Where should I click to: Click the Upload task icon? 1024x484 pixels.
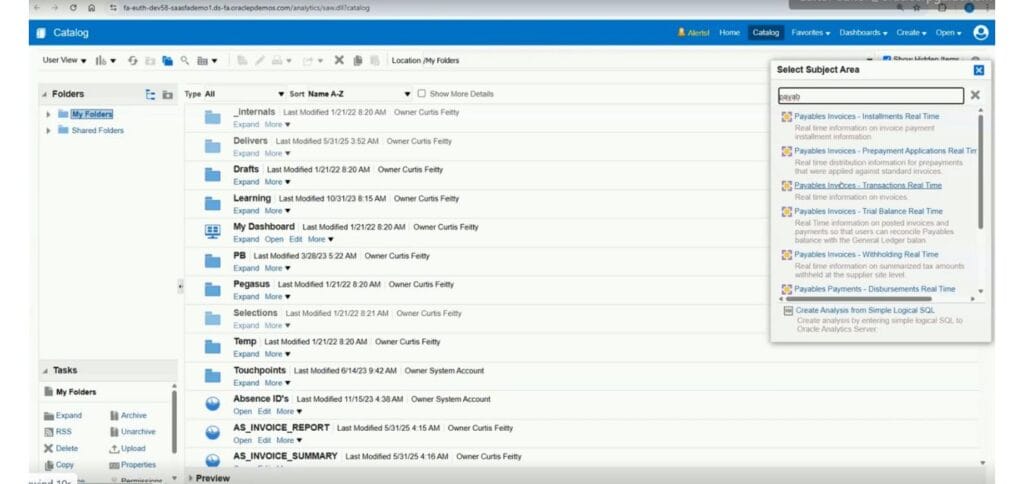click(x=114, y=449)
